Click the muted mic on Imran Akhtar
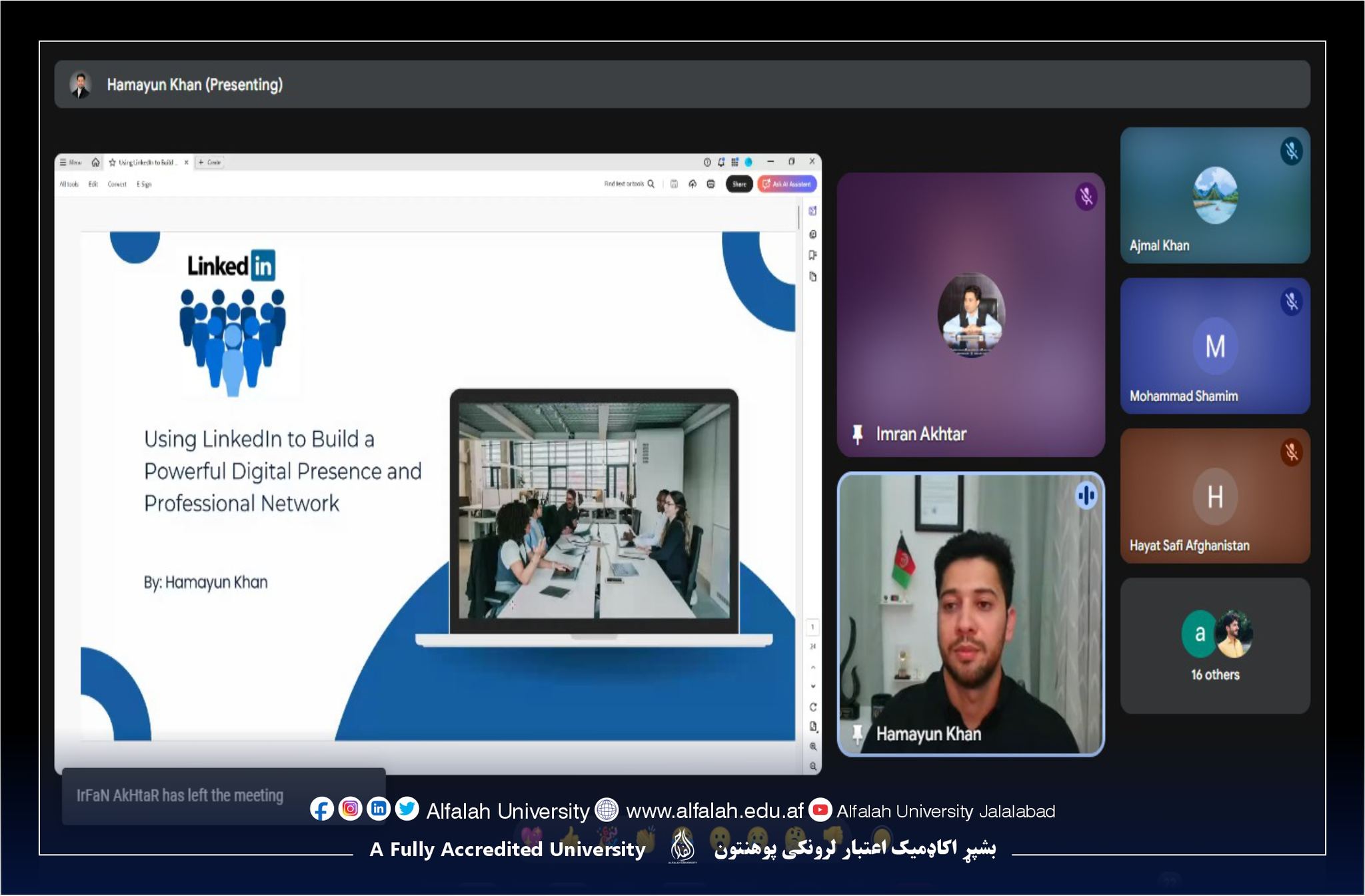The image size is (1365, 896). tap(1086, 197)
